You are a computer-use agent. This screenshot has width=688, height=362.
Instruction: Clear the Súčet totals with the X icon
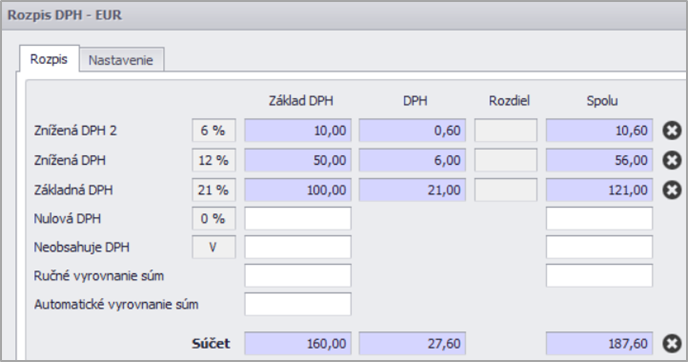672,344
